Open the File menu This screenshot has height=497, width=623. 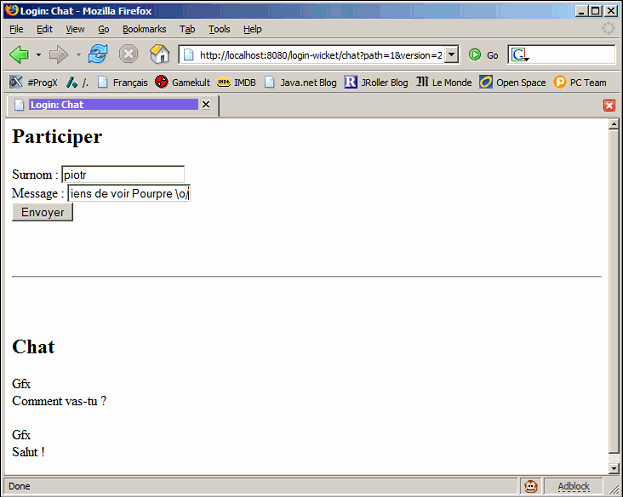[16, 29]
